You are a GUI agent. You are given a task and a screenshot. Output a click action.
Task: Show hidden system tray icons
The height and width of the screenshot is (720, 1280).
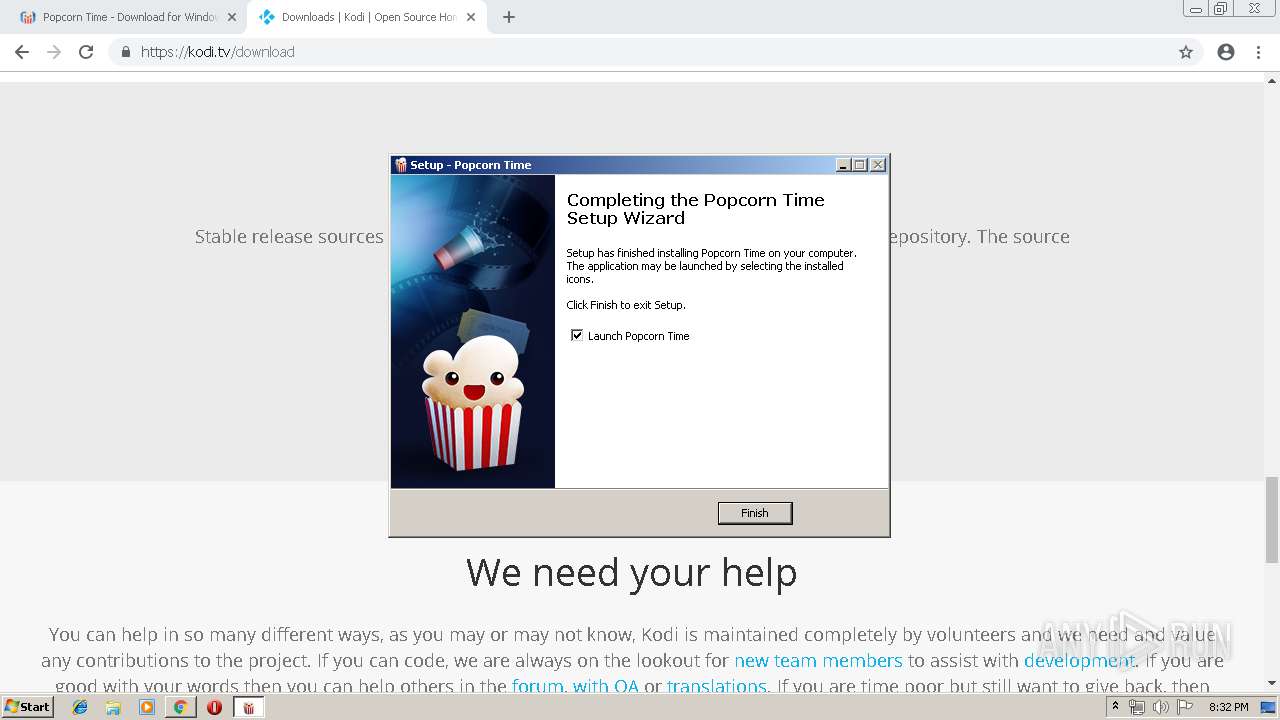(1115, 707)
